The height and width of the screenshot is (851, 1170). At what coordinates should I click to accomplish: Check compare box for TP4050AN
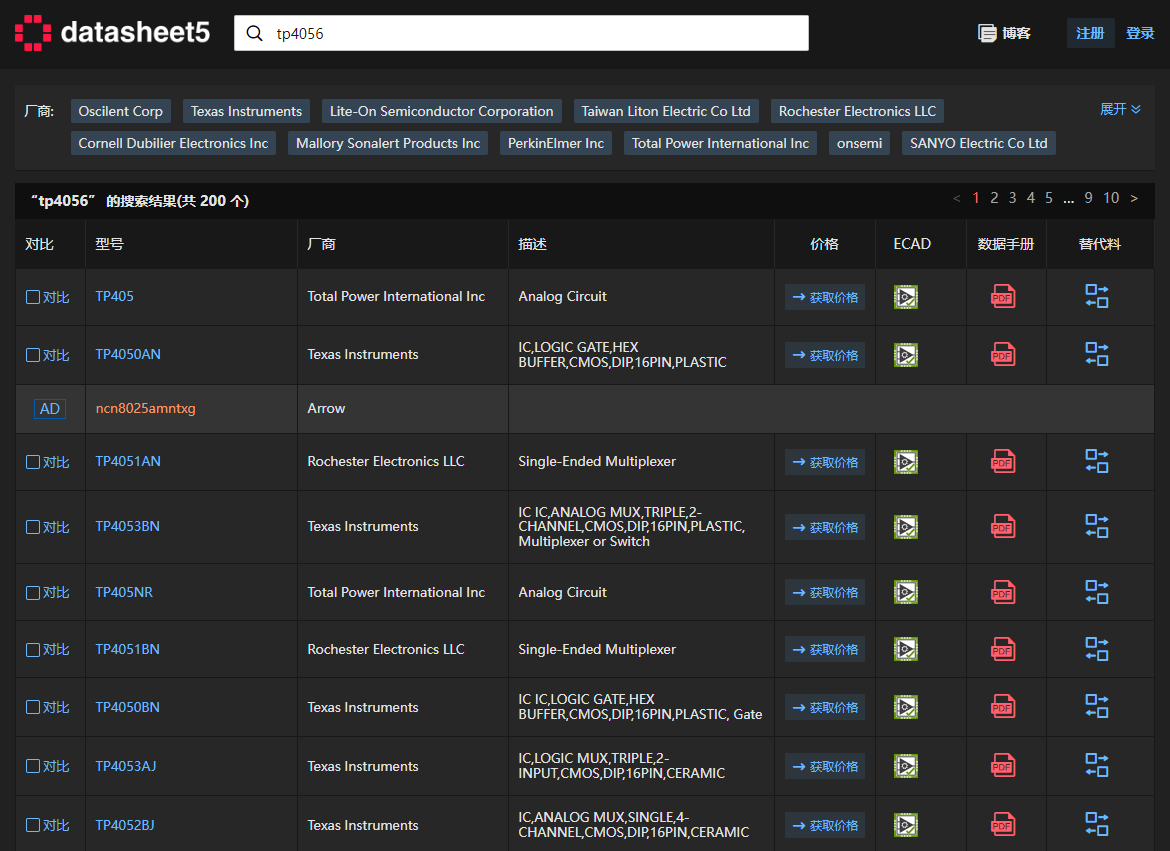click(33, 355)
